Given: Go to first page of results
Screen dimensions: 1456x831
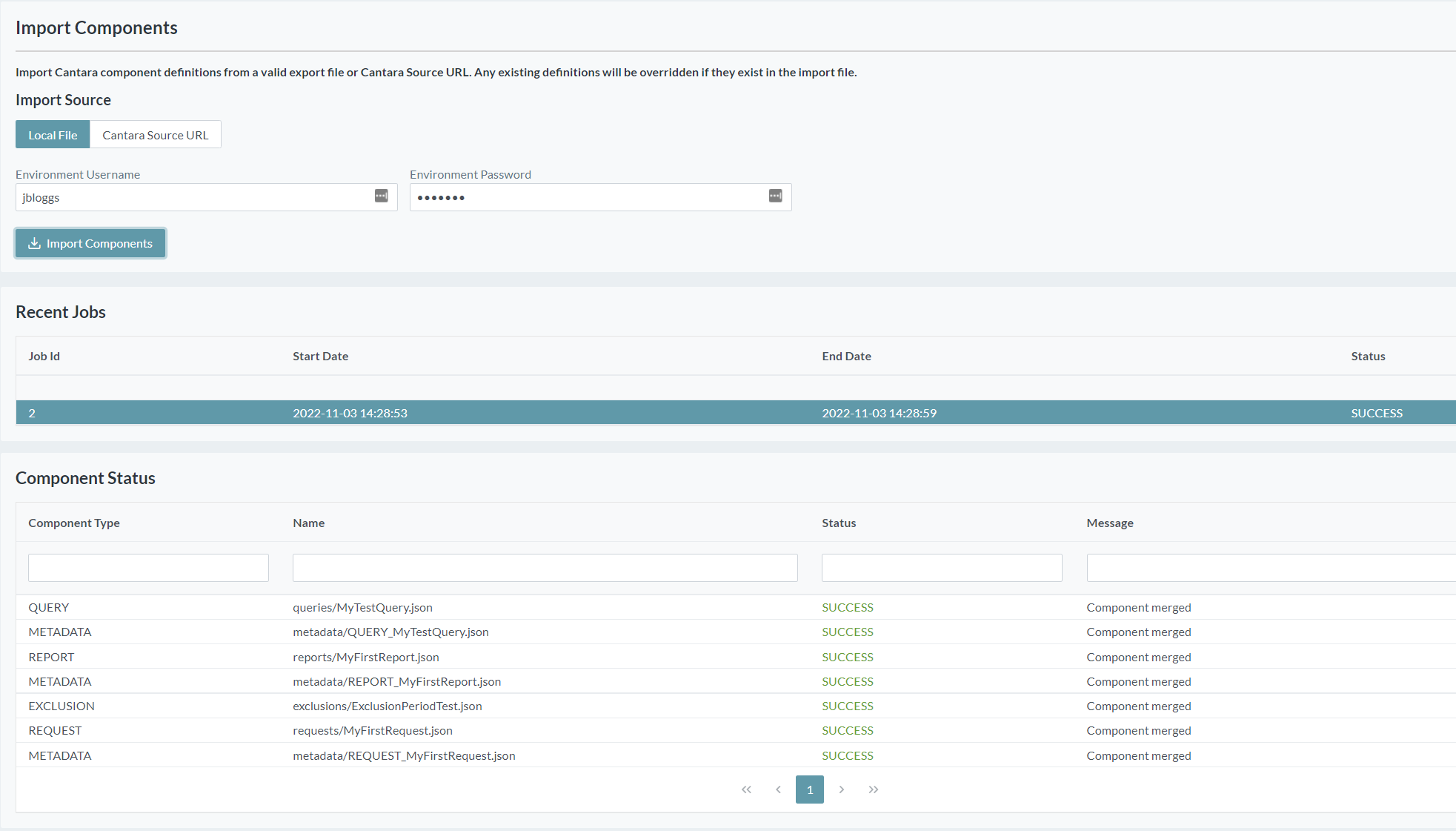Looking at the screenshot, I should 746,789.
